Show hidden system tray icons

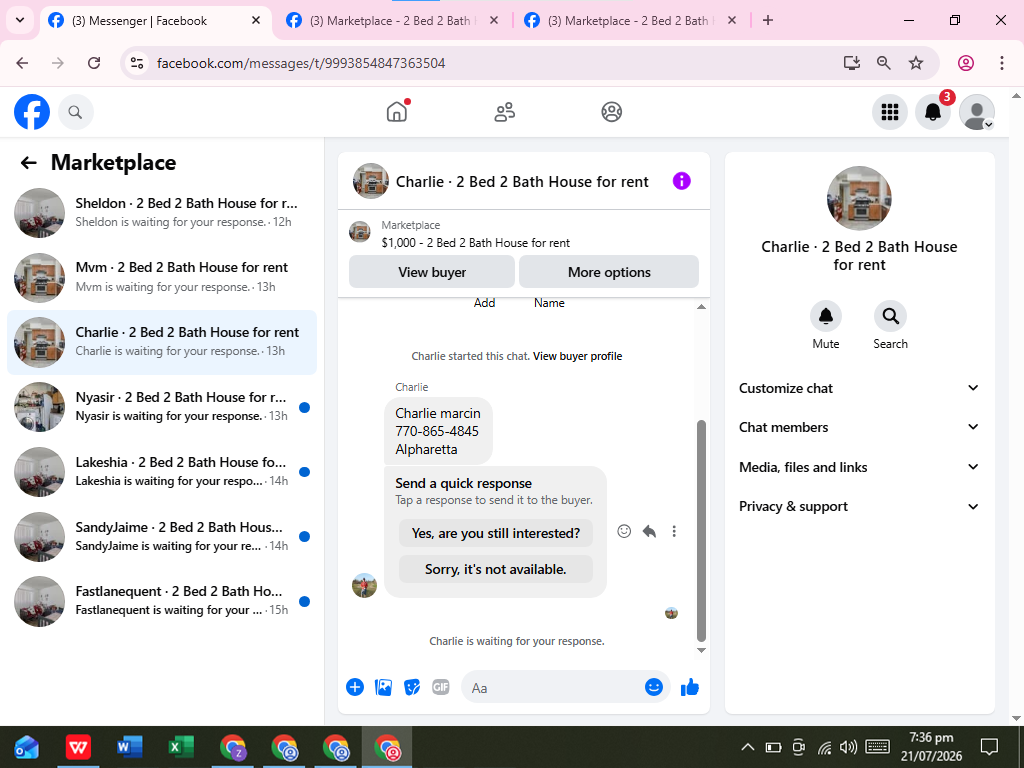tap(748, 747)
